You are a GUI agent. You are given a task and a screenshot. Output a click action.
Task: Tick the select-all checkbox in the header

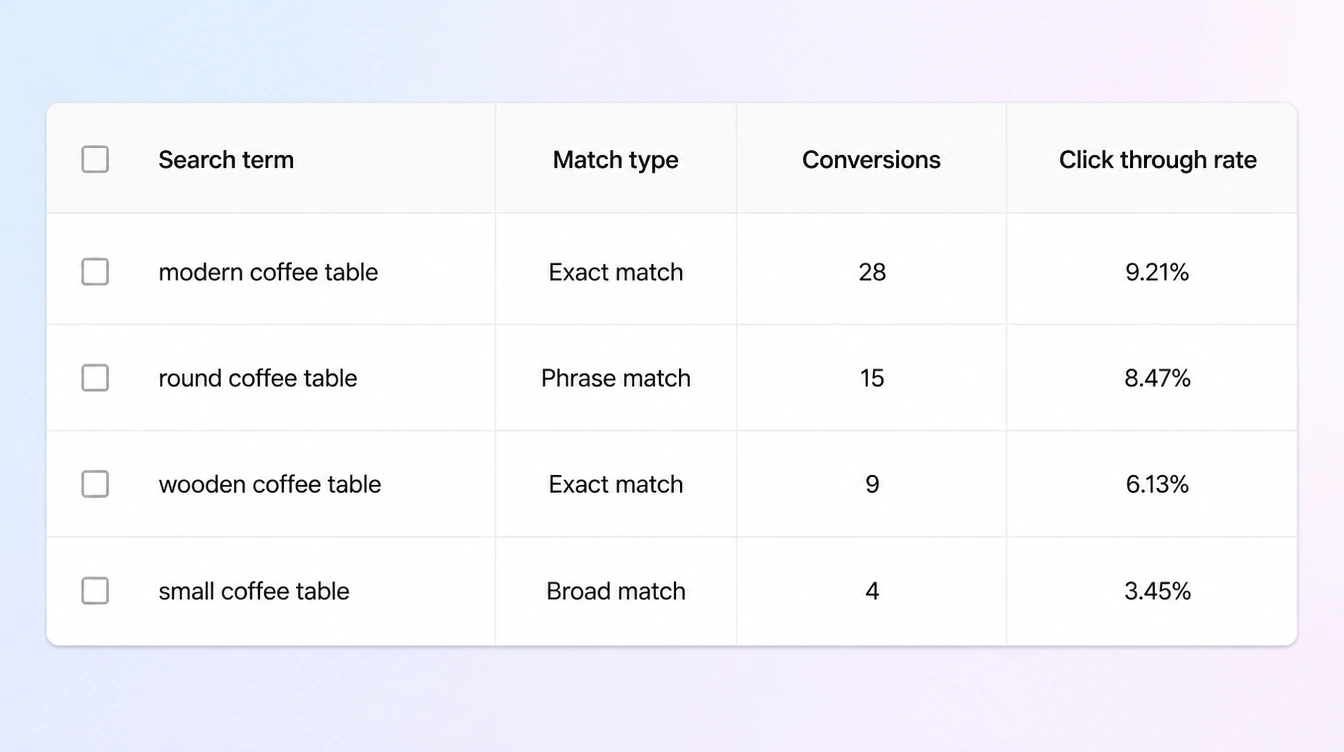[95, 159]
